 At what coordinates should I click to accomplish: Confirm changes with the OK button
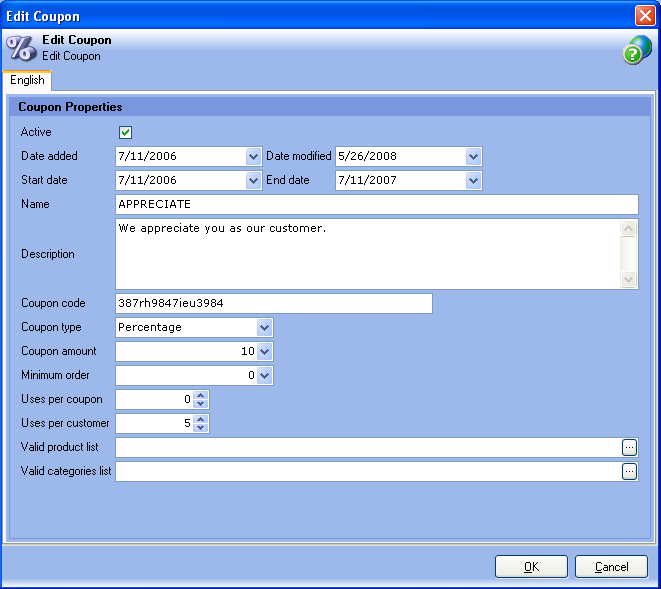531,567
